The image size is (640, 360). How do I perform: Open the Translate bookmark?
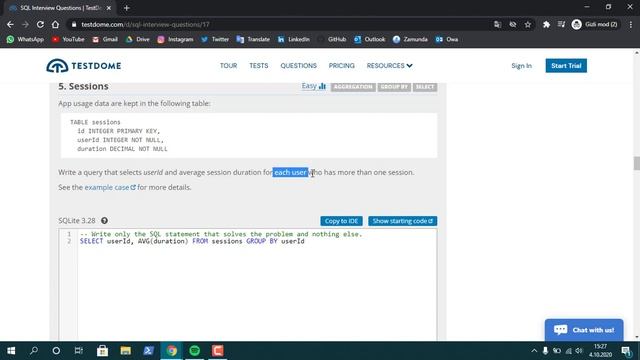253,39
